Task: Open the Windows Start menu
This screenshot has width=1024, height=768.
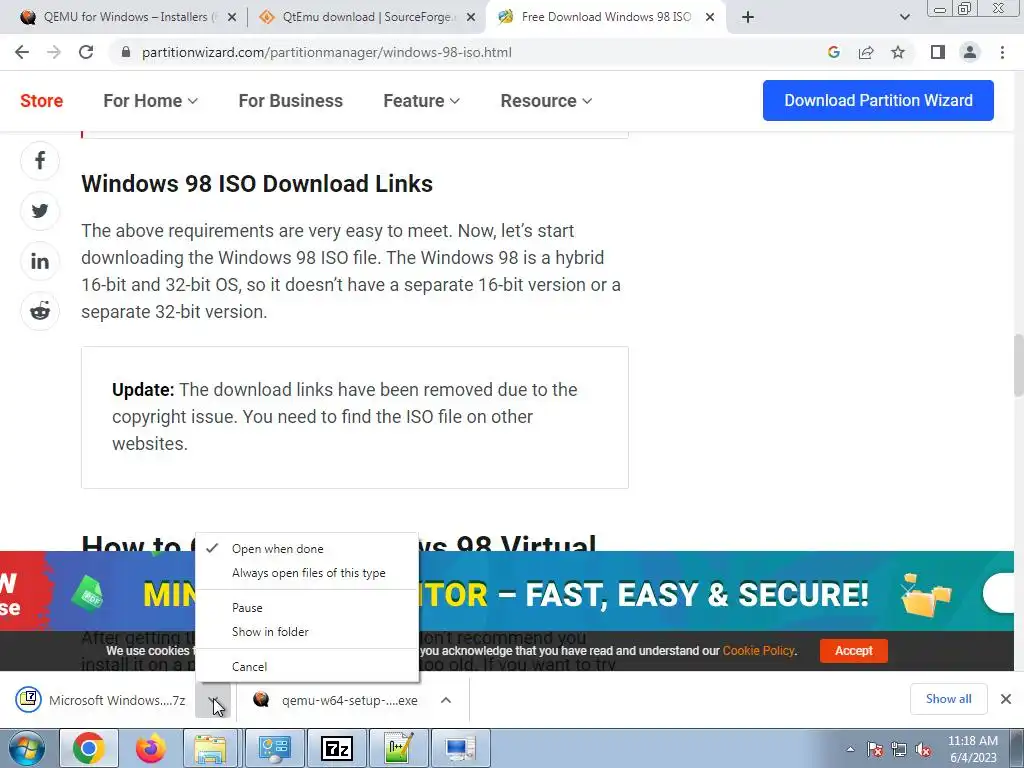Action: coord(27,748)
